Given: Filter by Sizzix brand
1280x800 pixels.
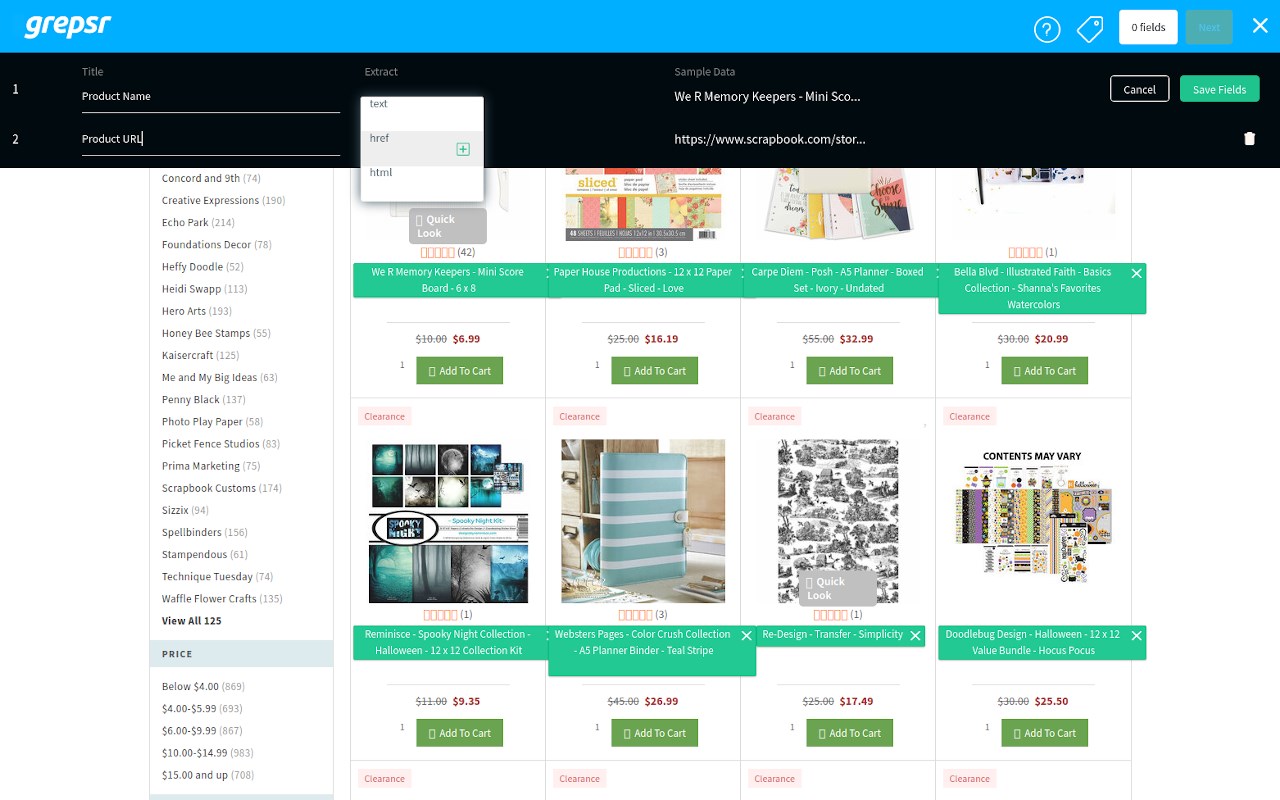Looking at the screenshot, I should [185, 510].
